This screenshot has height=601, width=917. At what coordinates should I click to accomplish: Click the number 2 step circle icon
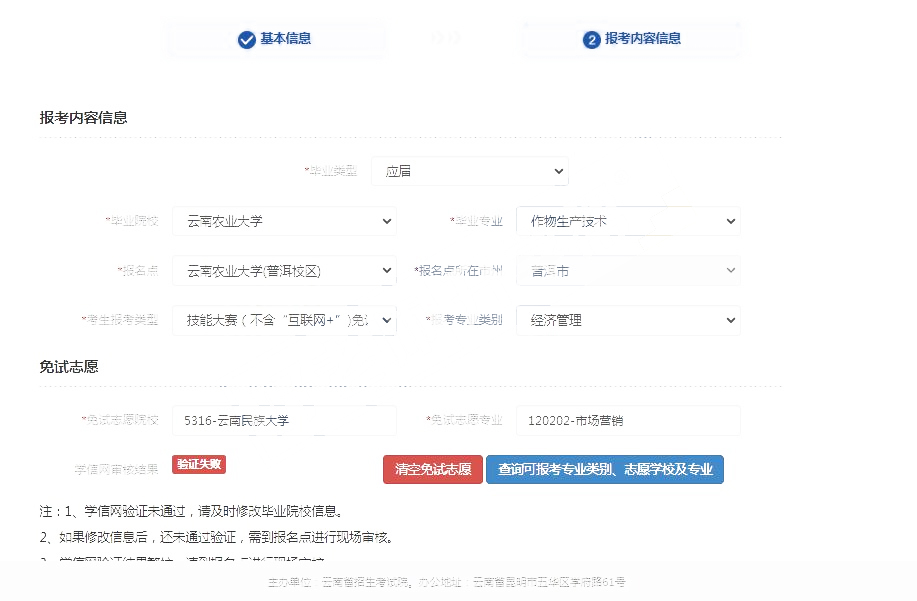click(x=592, y=39)
